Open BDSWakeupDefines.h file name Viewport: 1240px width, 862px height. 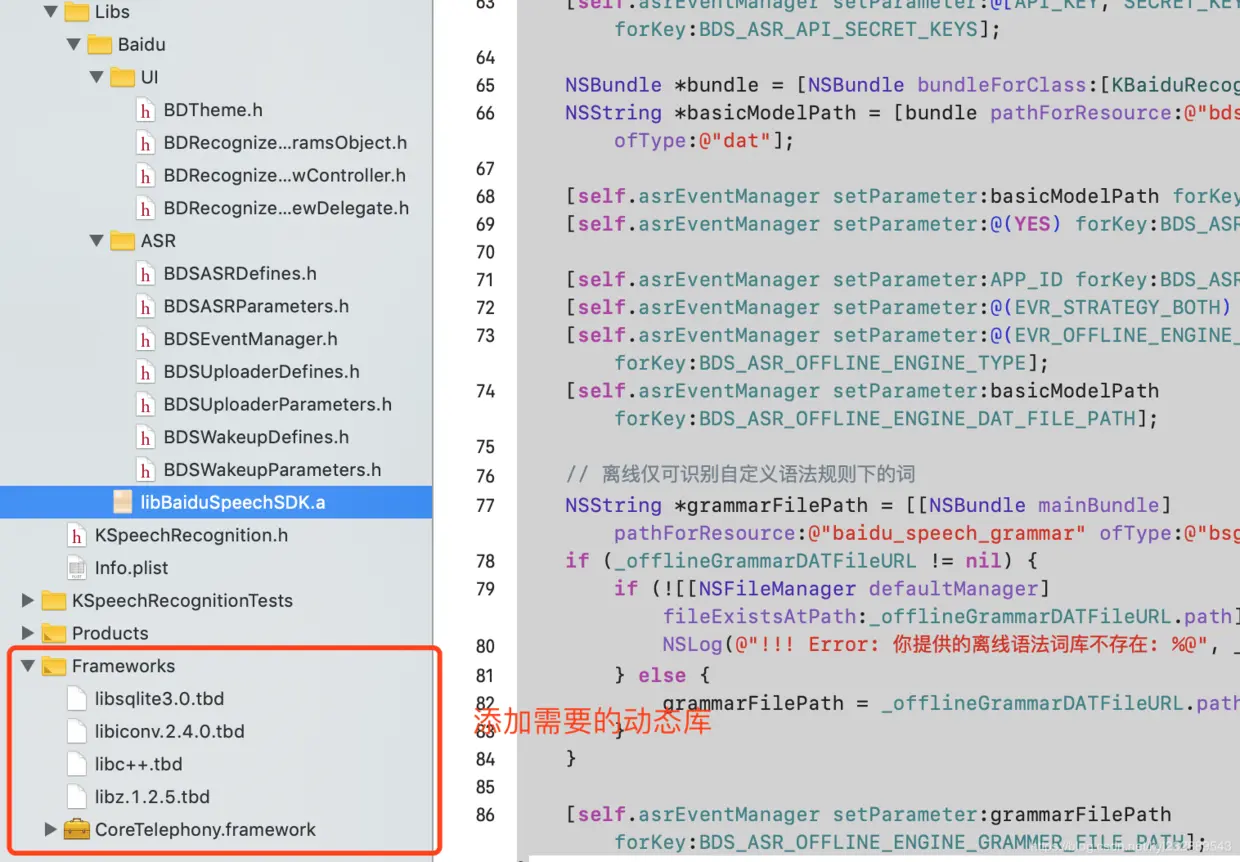coord(256,437)
